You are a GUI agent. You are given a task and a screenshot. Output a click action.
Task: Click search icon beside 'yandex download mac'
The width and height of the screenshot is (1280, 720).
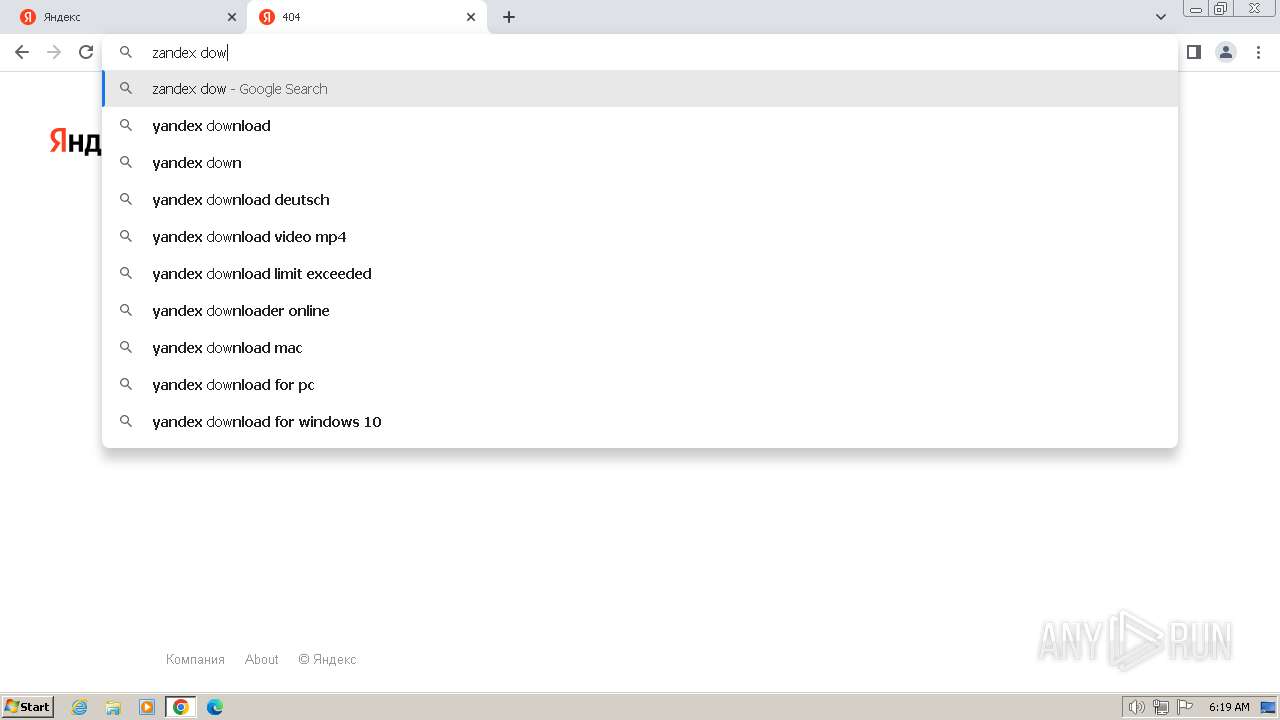pos(126,347)
